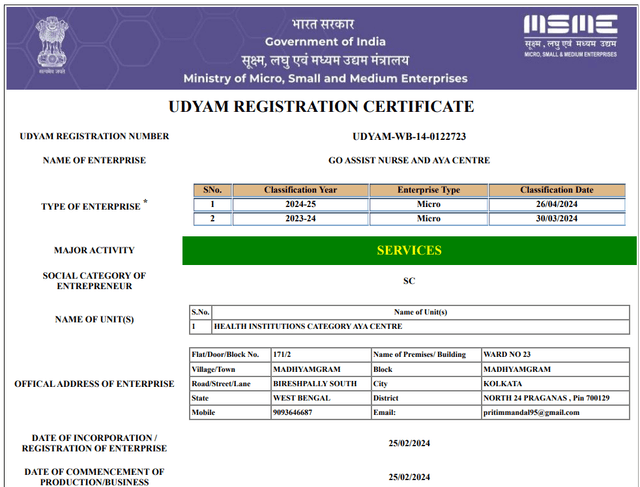Click the Government of India header text
The width and height of the screenshot is (640, 487).
tap(325, 42)
